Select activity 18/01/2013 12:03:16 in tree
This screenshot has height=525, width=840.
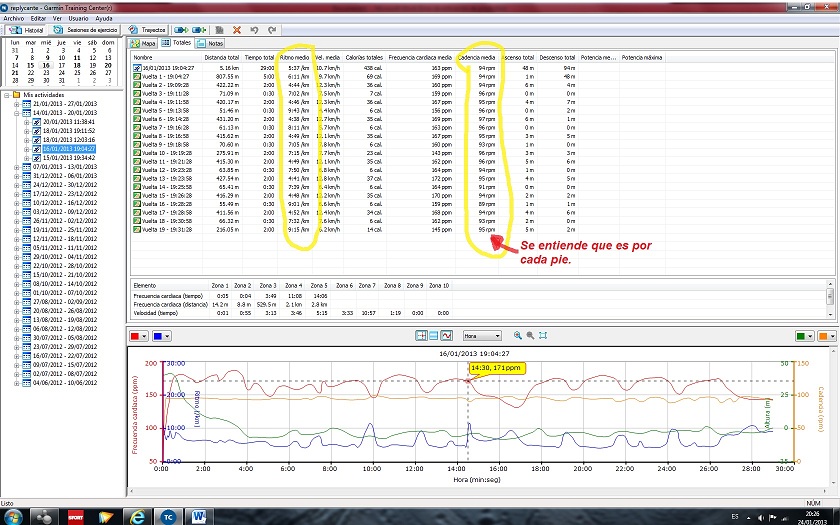click(x=69, y=140)
